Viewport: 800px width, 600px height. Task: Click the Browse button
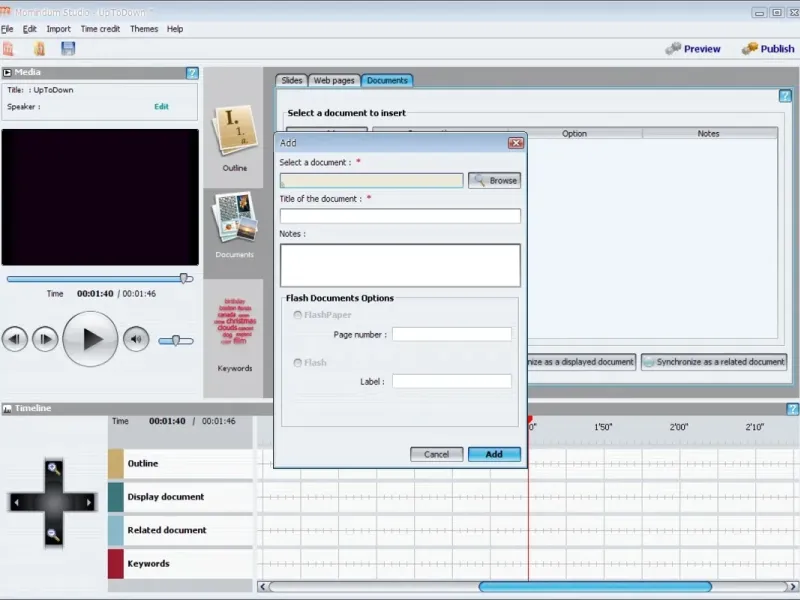point(494,181)
